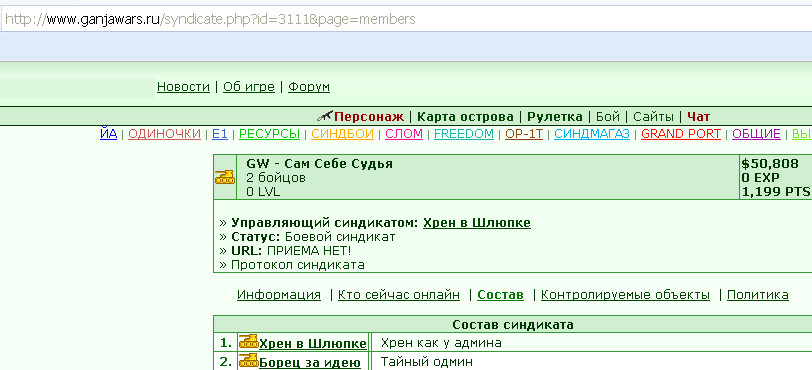Click the 0 EXP value
Screen dimensions: 812x370
[761, 178]
